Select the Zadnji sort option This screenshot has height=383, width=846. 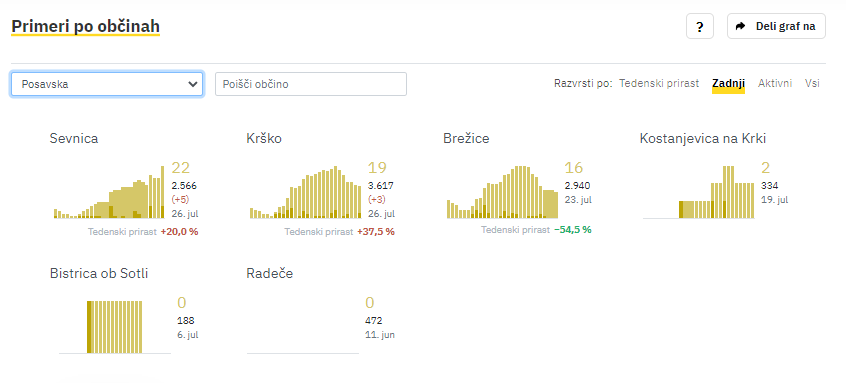728,83
